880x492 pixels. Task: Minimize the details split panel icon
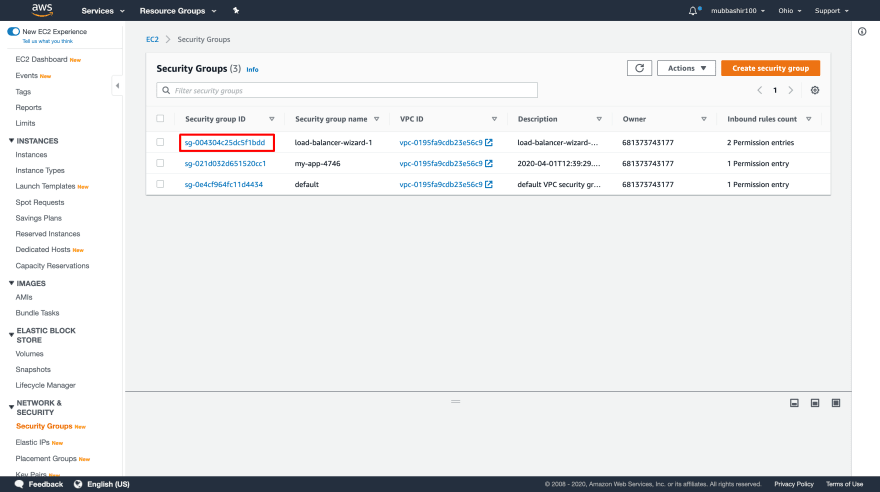click(x=794, y=403)
